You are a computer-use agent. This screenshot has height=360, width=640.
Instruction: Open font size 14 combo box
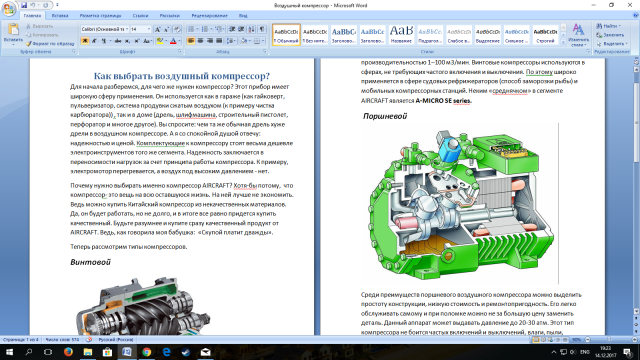pos(140,29)
